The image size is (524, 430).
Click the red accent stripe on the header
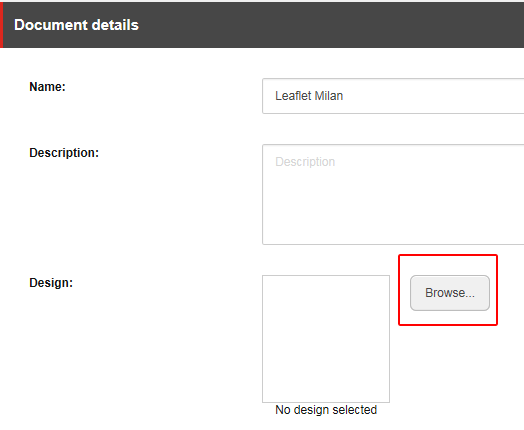pyautogui.click(x=1, y=25)
